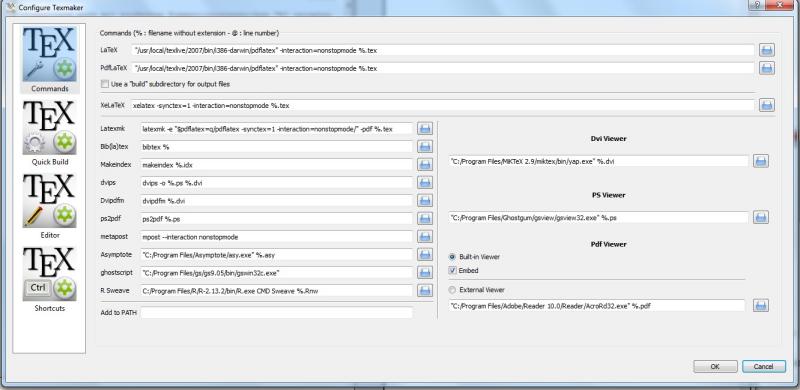Browse for the Bib(la)tex executable
800x390 pixels.
click(x=424, y=147)
